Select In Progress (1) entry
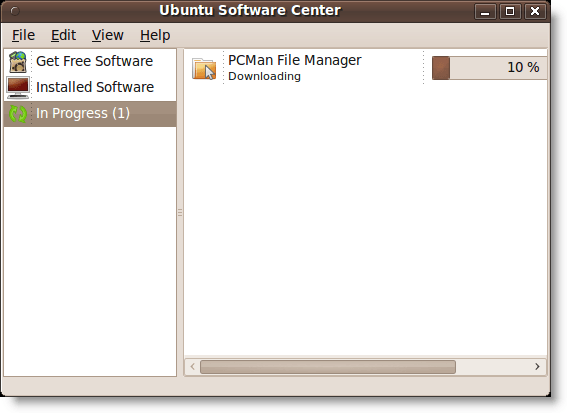567x413 pixels. tap(90, 114)
